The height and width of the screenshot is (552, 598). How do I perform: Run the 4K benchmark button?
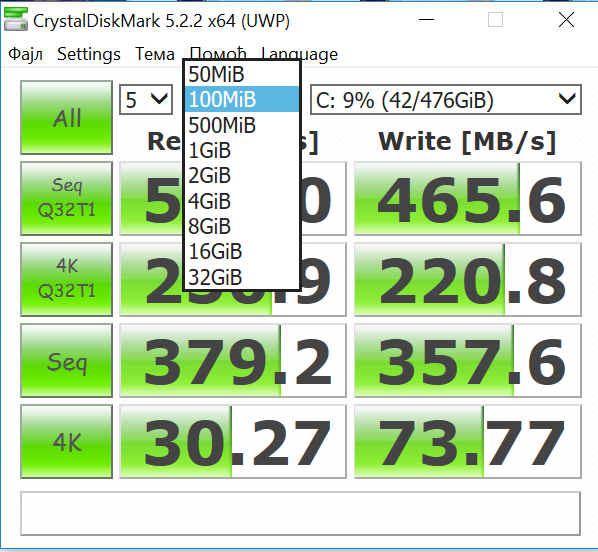pos(66,441)
